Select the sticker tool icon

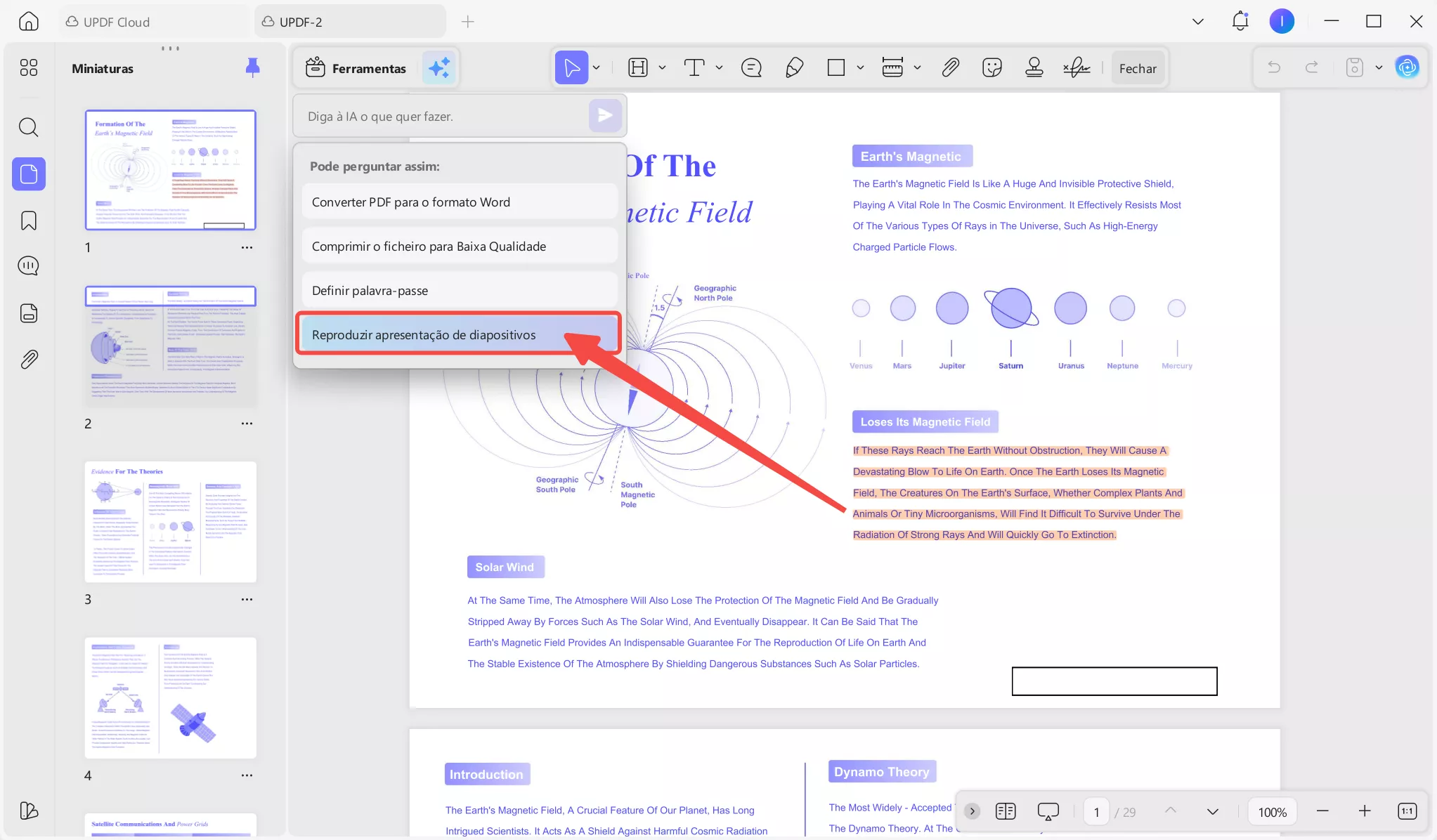click(x=991, y=68)
